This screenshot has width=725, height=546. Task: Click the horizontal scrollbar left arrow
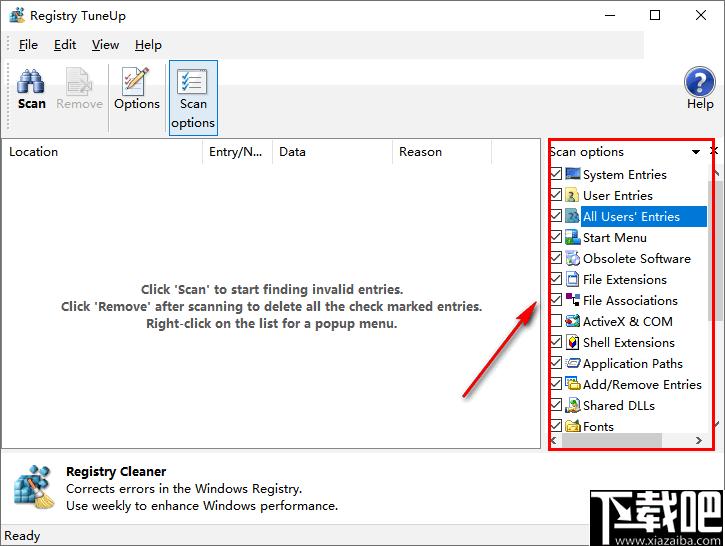pyautogui.click(x=554, y=440)
